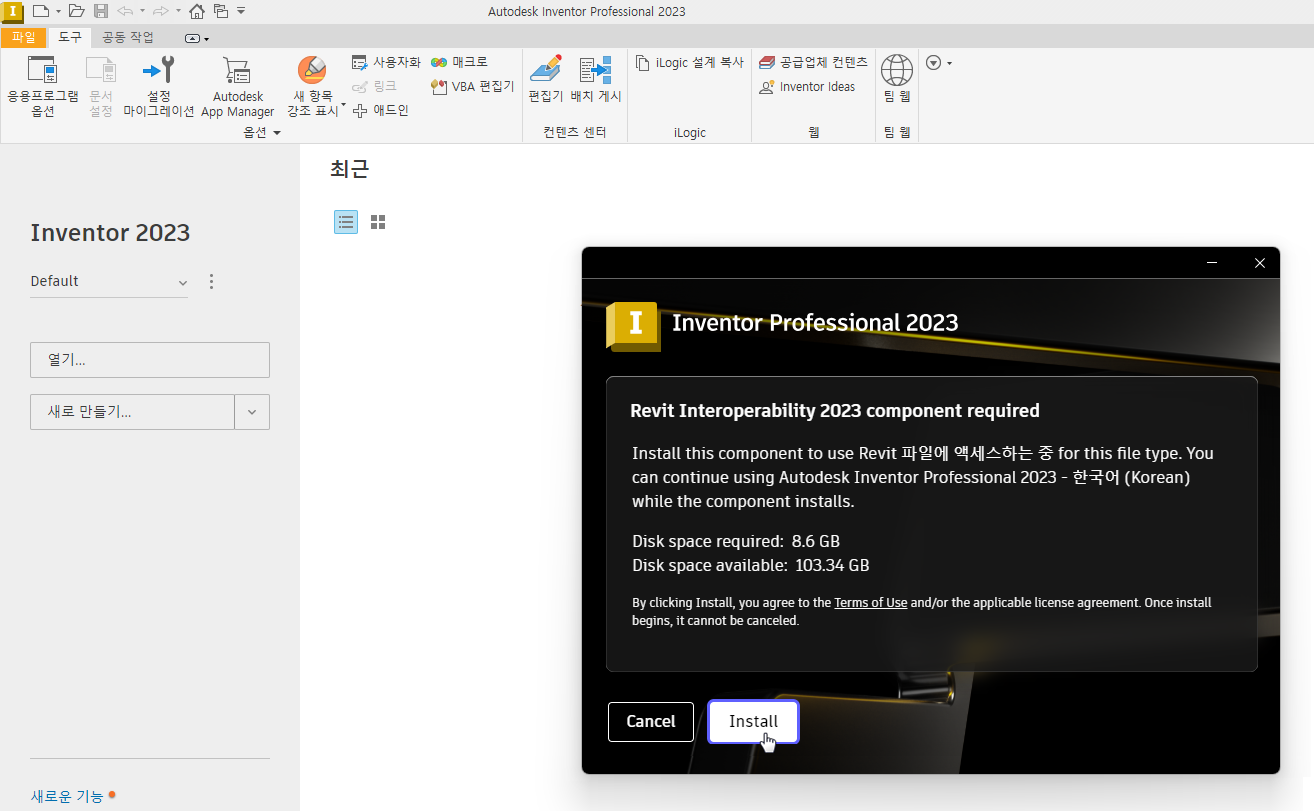1314x811 pixels.
Task: Click 배치 게시 in 컨텐츠 센터
Action: click(x=596, y=80)
